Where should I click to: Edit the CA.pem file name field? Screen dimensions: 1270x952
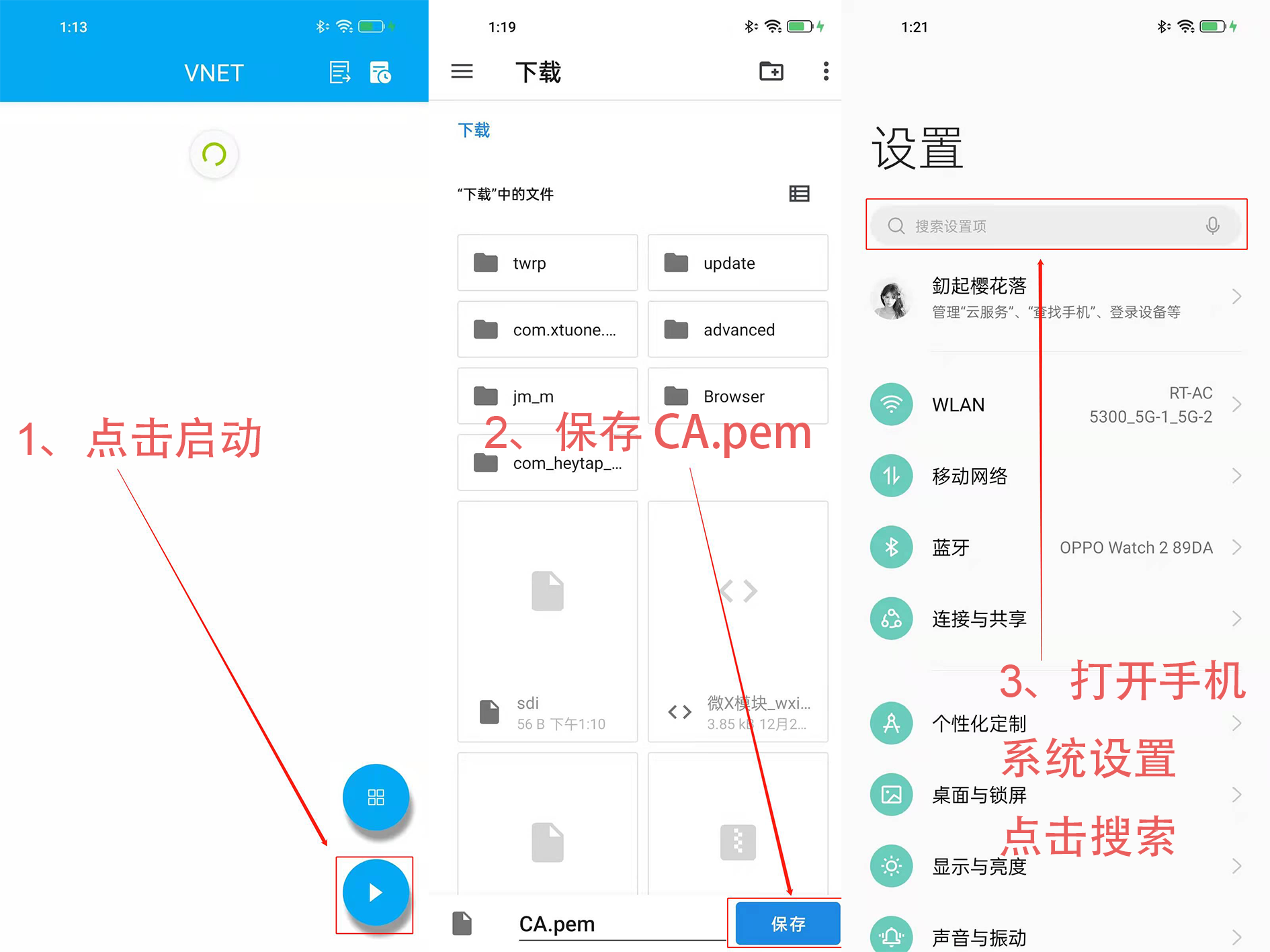click(622, 924)
